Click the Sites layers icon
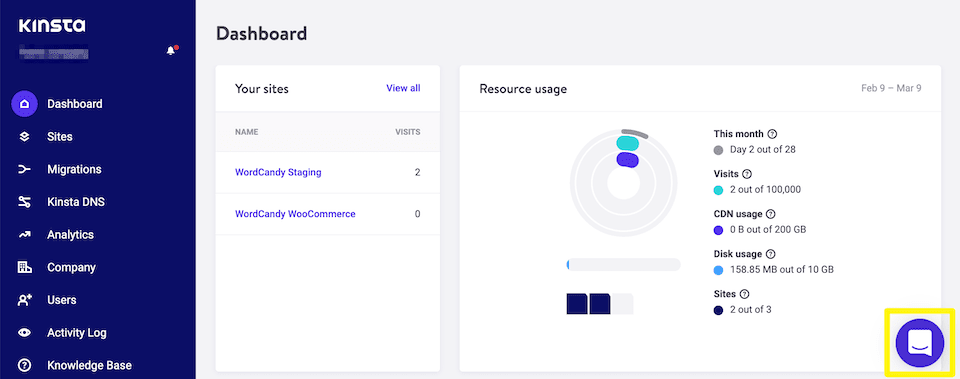The image size is (960, 379). tap(24, 137)
